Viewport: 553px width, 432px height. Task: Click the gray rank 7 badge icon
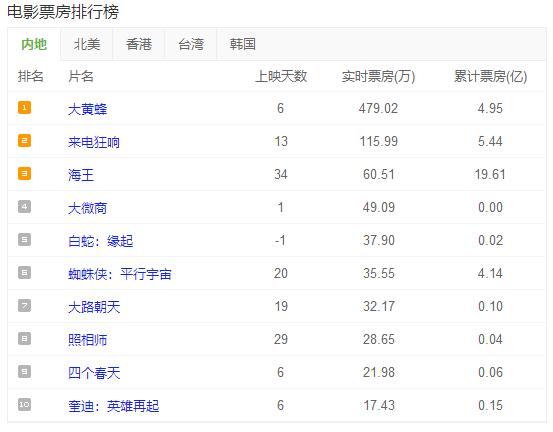24,305
